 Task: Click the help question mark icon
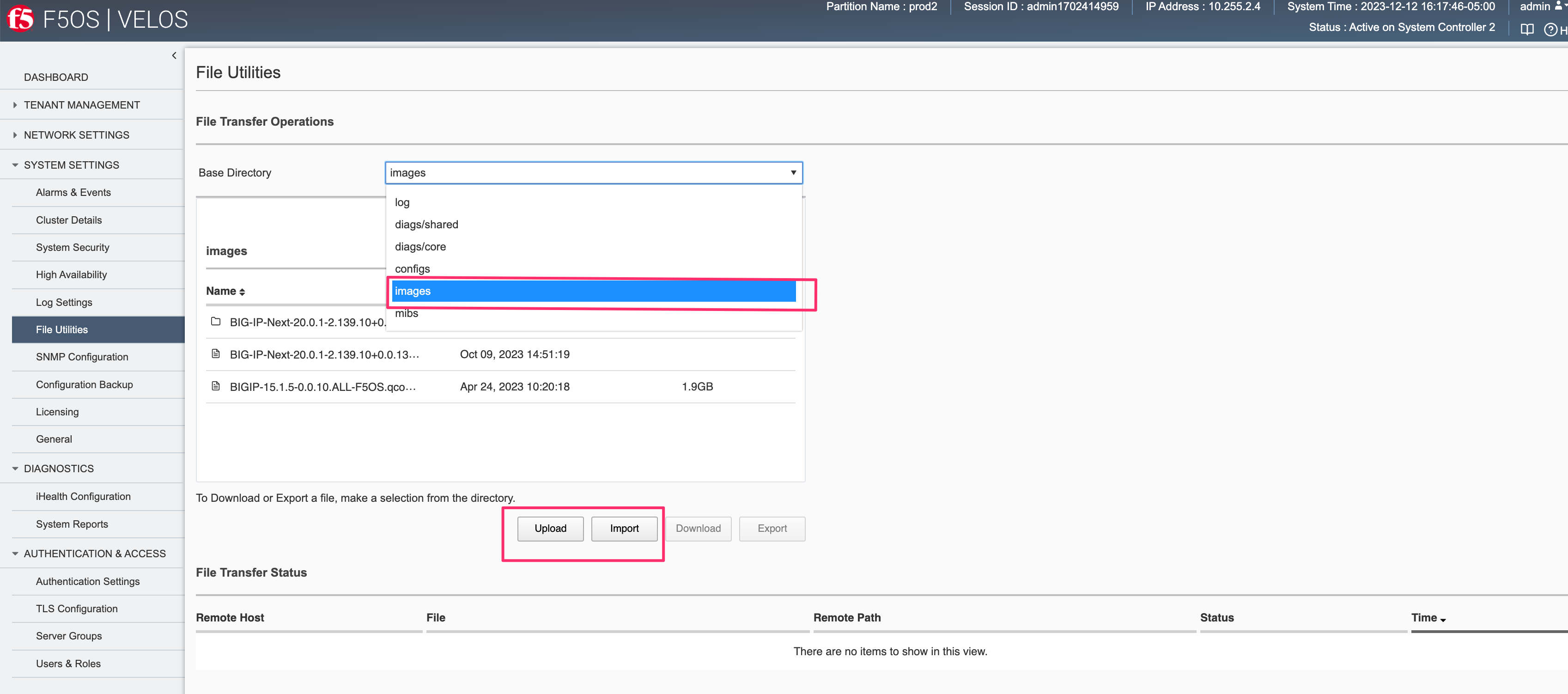click(x=1550, y=29)
